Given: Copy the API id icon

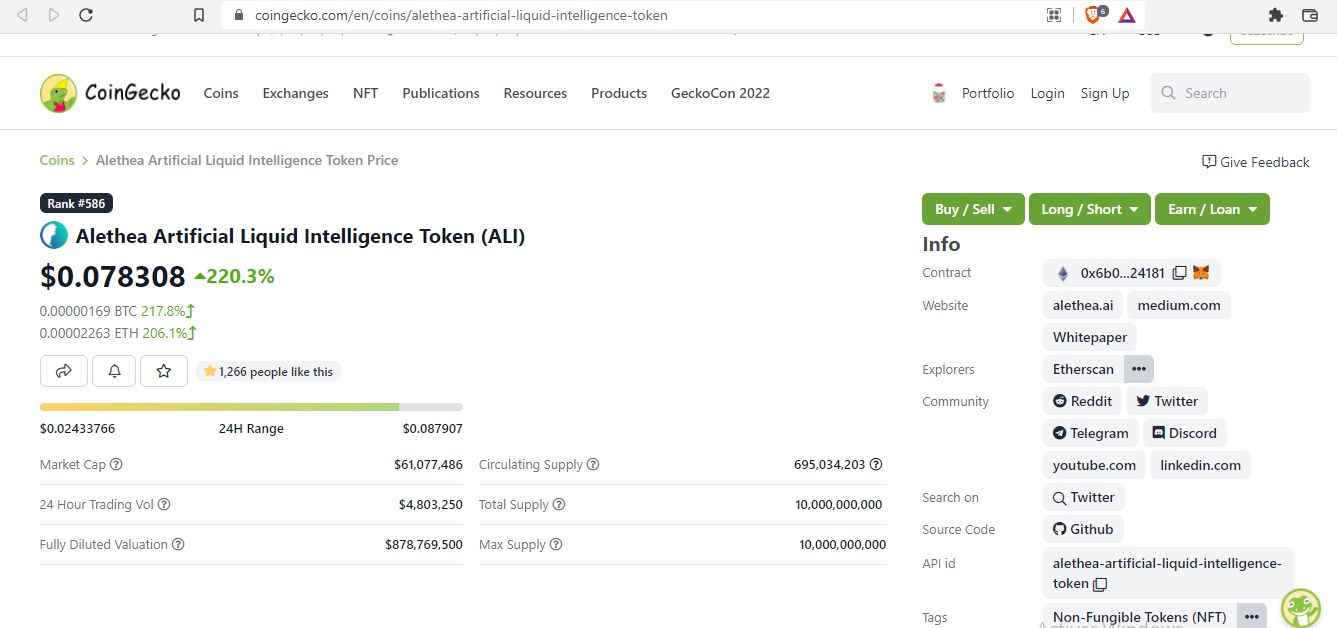Looking at the screenshot, I should 1100,584.
